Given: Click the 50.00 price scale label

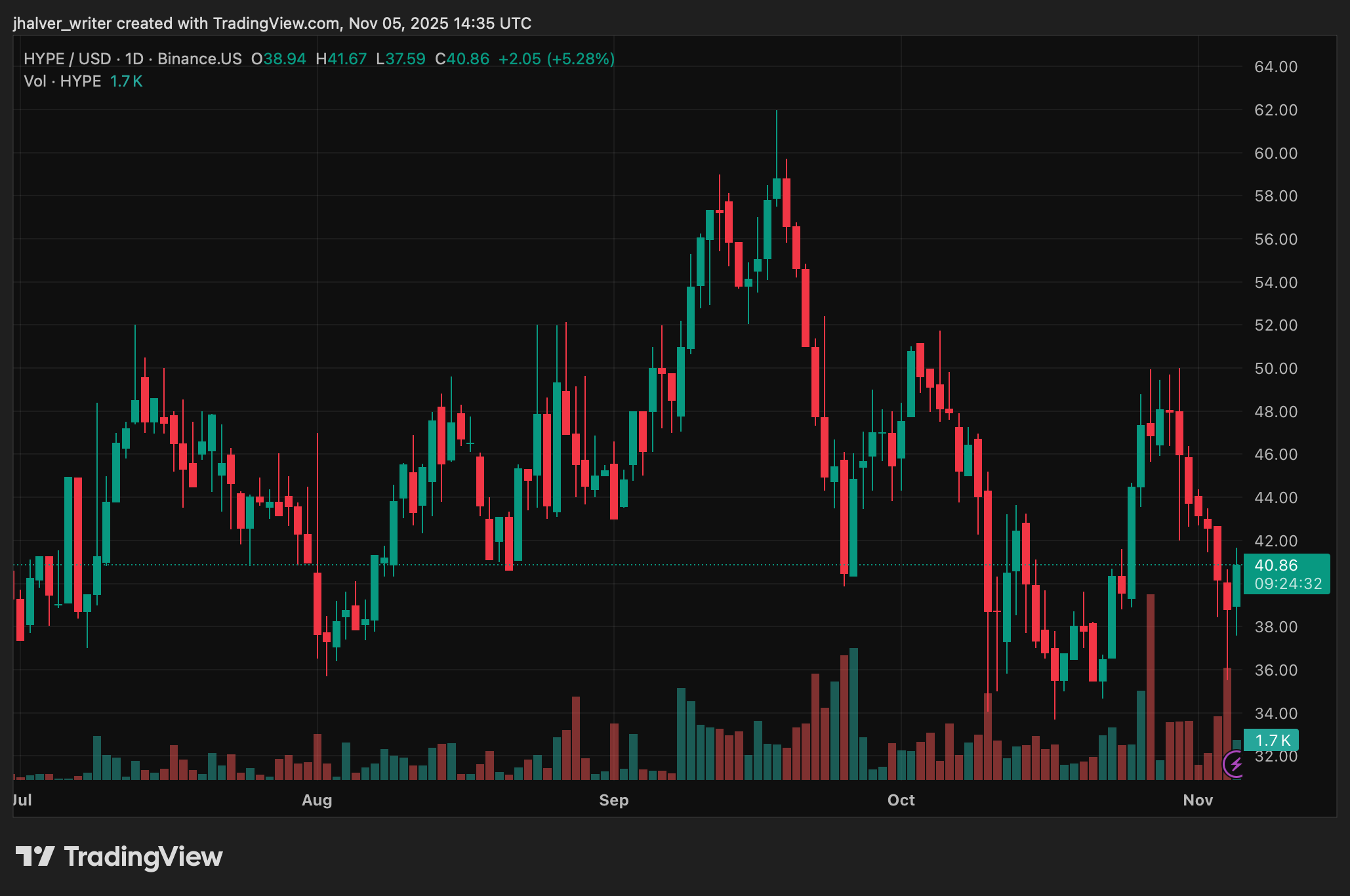Looking at the screenshot, I should click(x=1275, y=369).
